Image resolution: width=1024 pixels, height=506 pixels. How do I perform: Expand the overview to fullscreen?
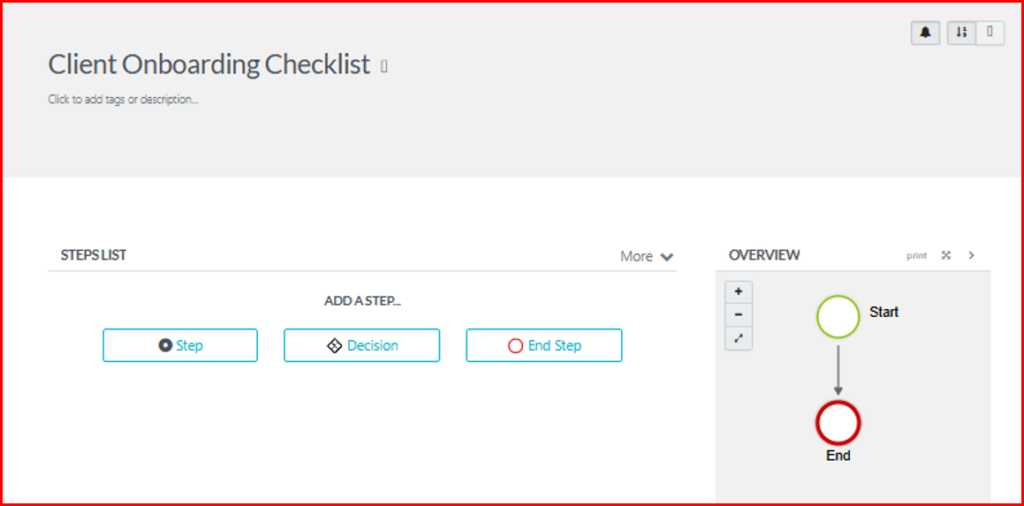[x=946, y=256]
